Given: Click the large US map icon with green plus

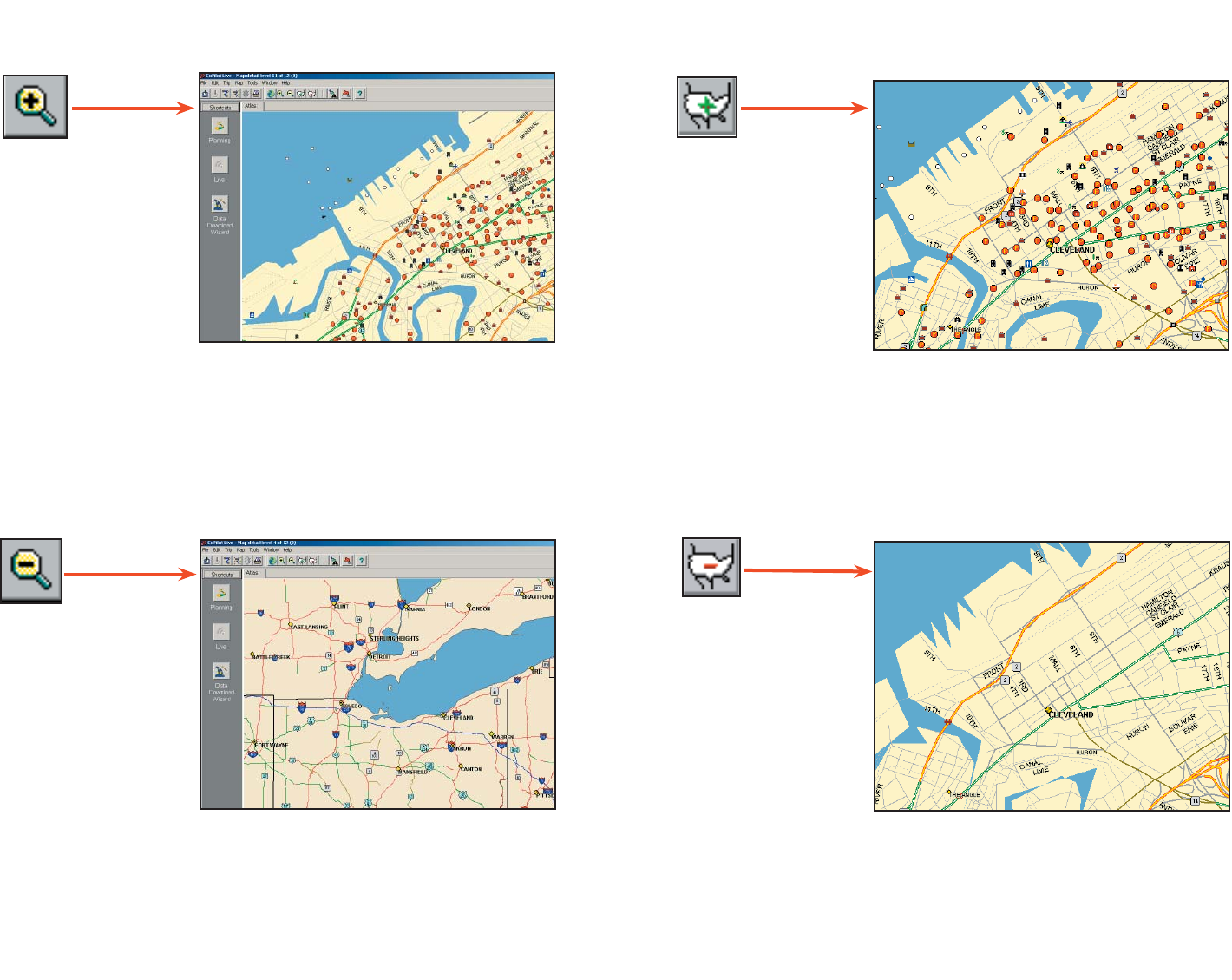Looking at the screenshot, I should [x=707, y=107].
